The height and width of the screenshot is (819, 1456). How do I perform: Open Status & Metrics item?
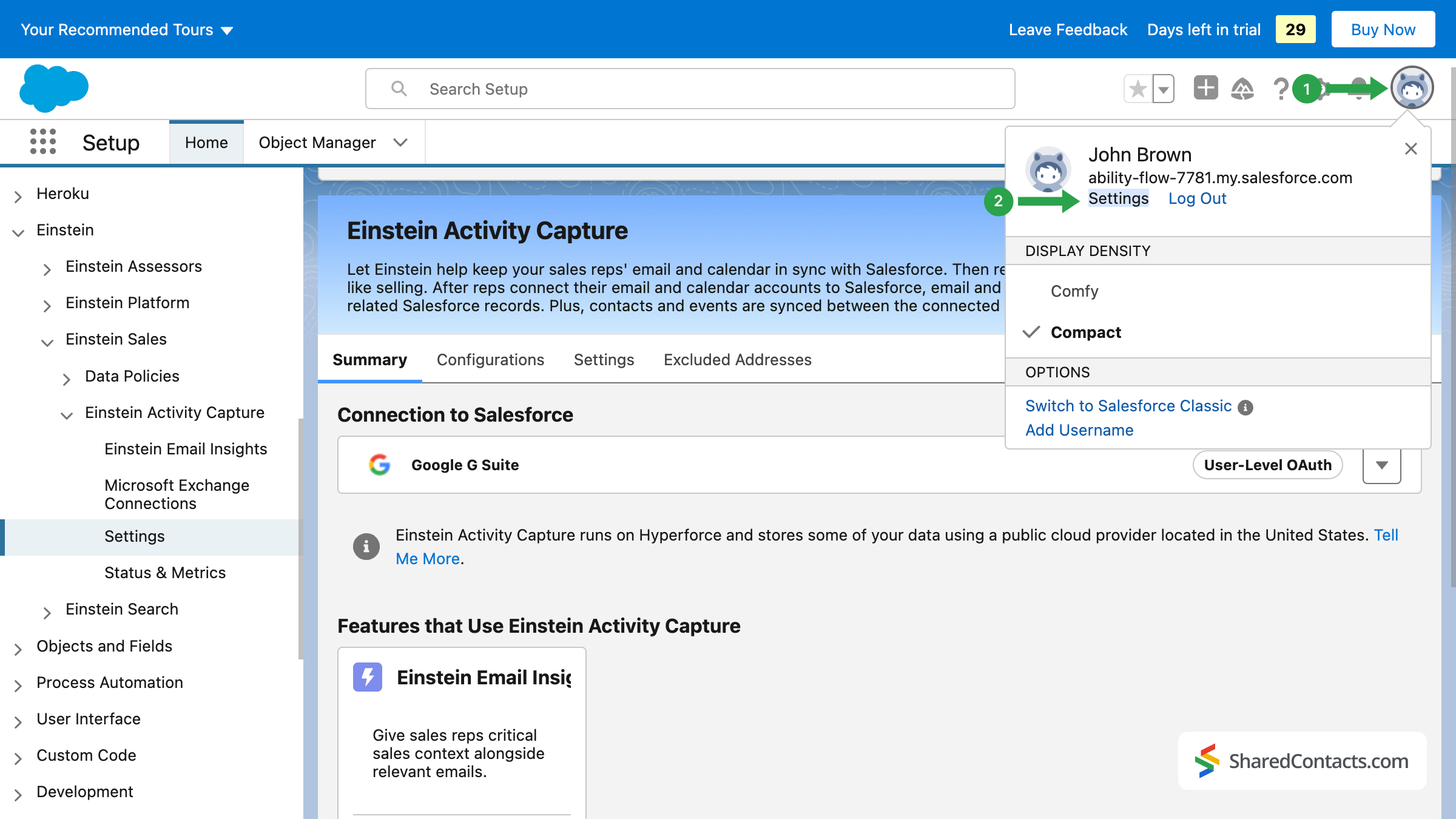165,573
